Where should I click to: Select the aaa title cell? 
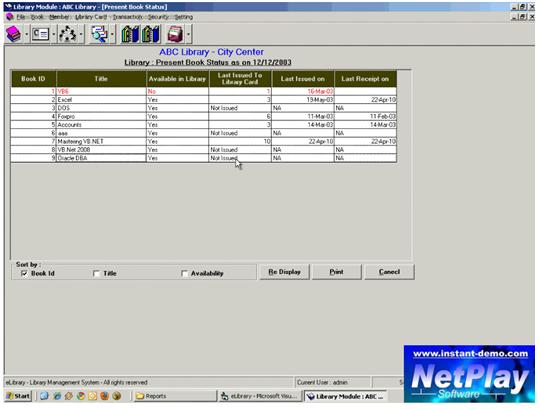101,133
